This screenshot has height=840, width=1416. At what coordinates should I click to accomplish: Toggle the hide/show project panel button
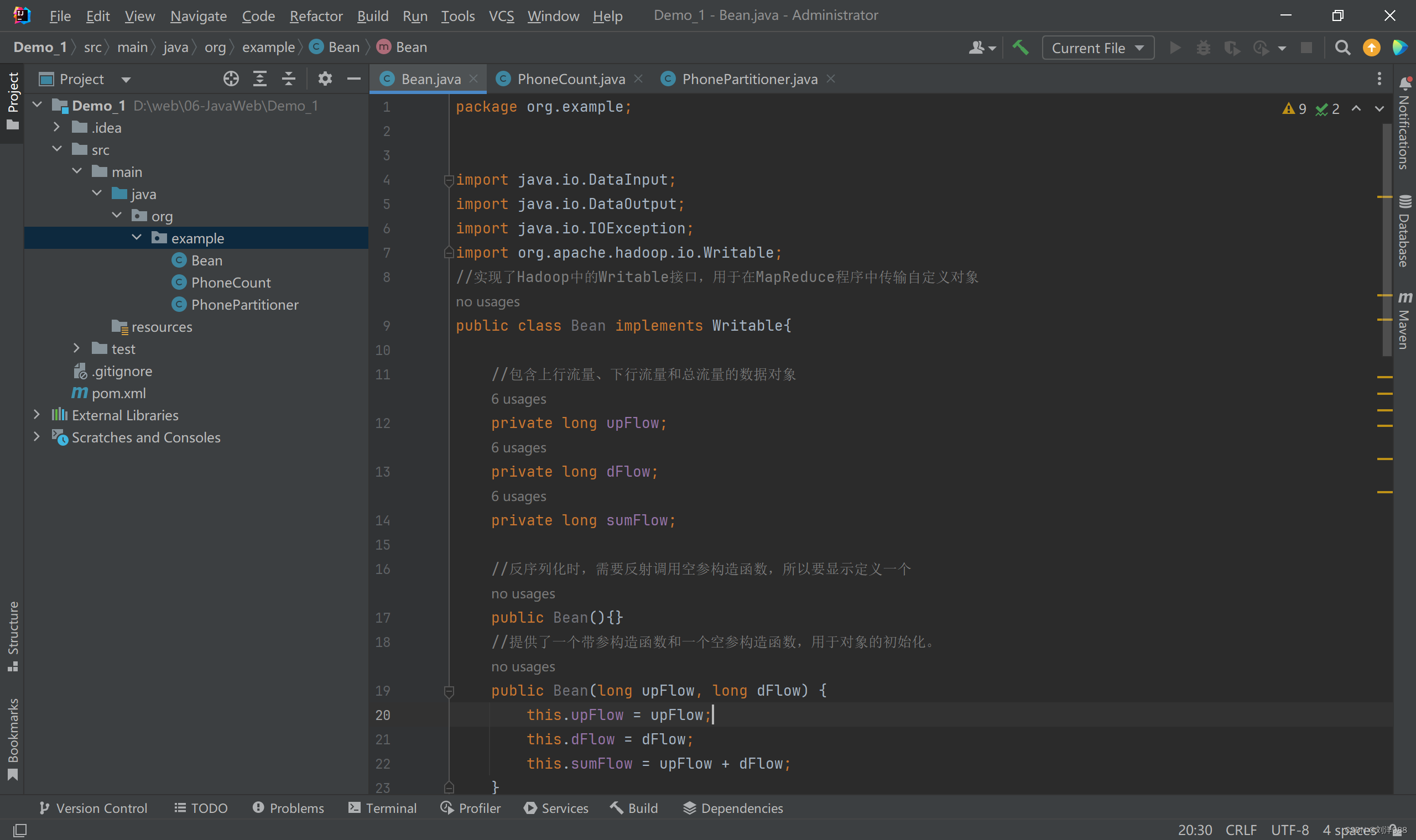tap(355, 79)
